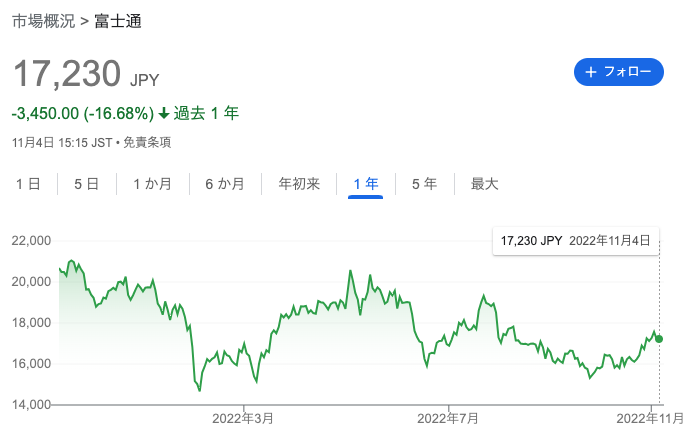
Task: Click the 20,000 y-axis label
Action: (31, 282)
